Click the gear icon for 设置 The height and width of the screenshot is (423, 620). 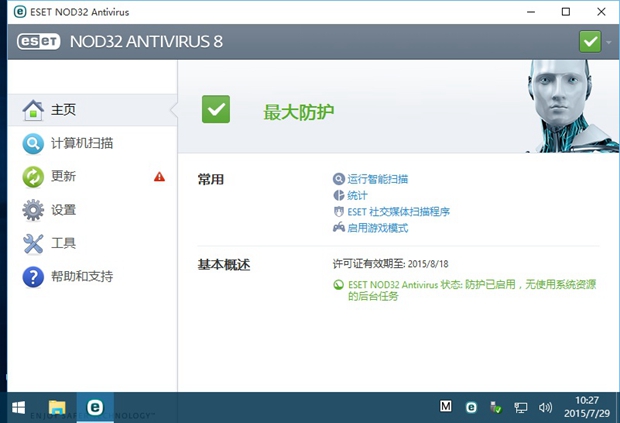[33, 210]
